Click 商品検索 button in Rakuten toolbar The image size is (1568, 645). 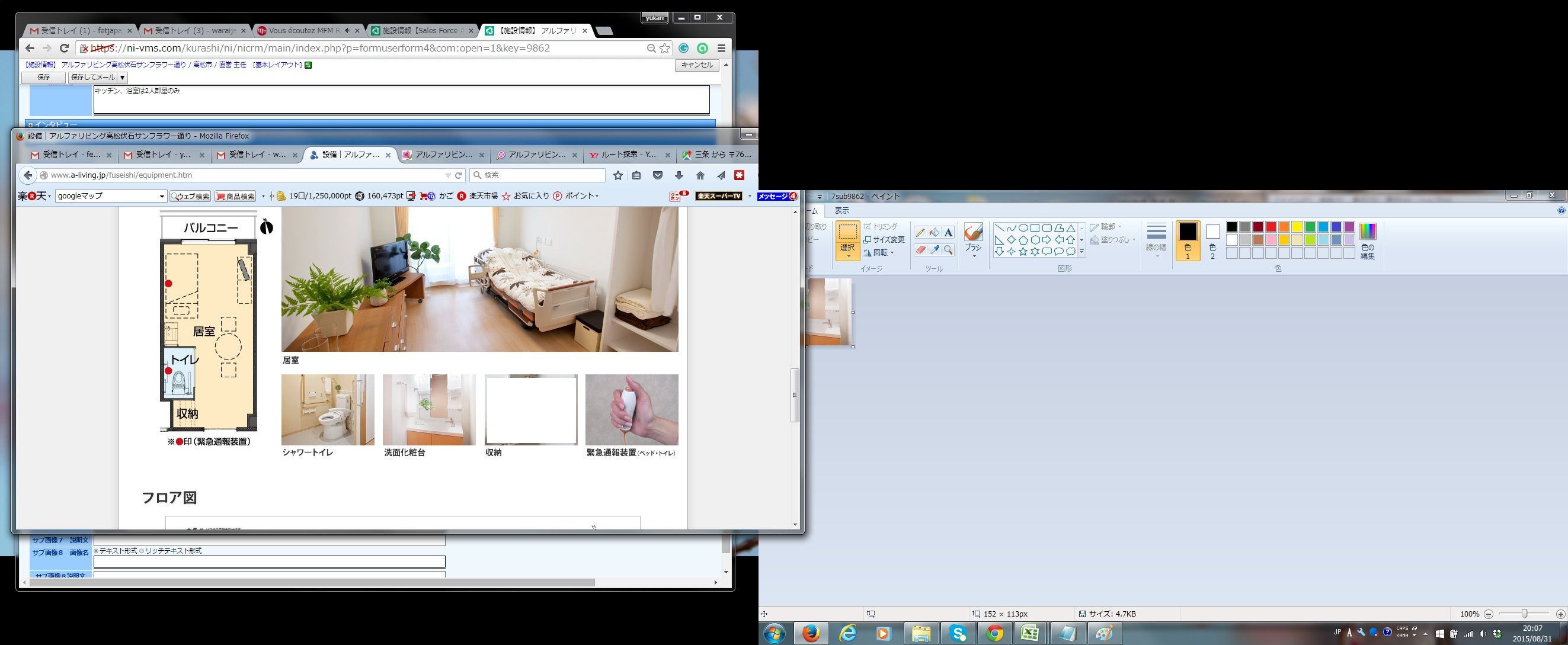tap(236, 196)
